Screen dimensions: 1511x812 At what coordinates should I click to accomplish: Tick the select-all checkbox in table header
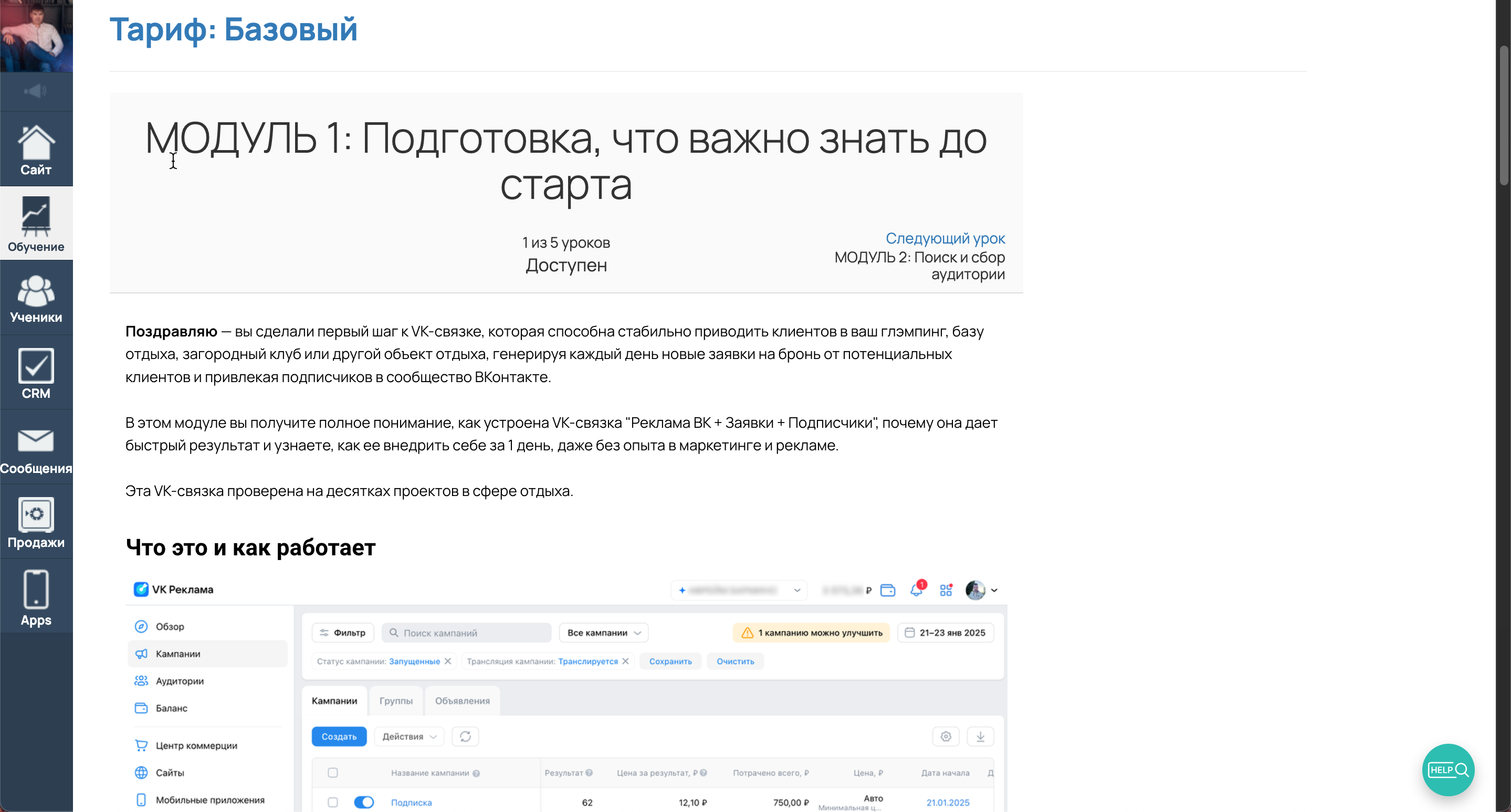coord(332,772)
